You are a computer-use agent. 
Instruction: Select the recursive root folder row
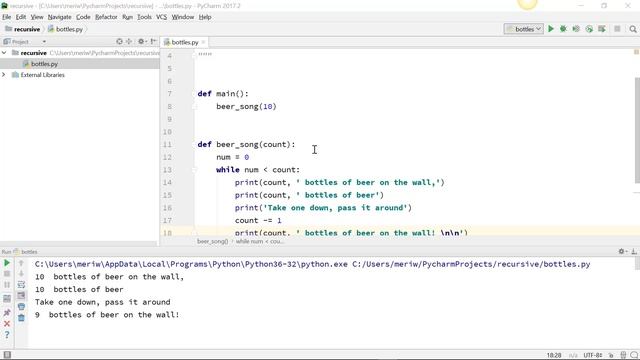pyautogui.click(x=80, y=53)
